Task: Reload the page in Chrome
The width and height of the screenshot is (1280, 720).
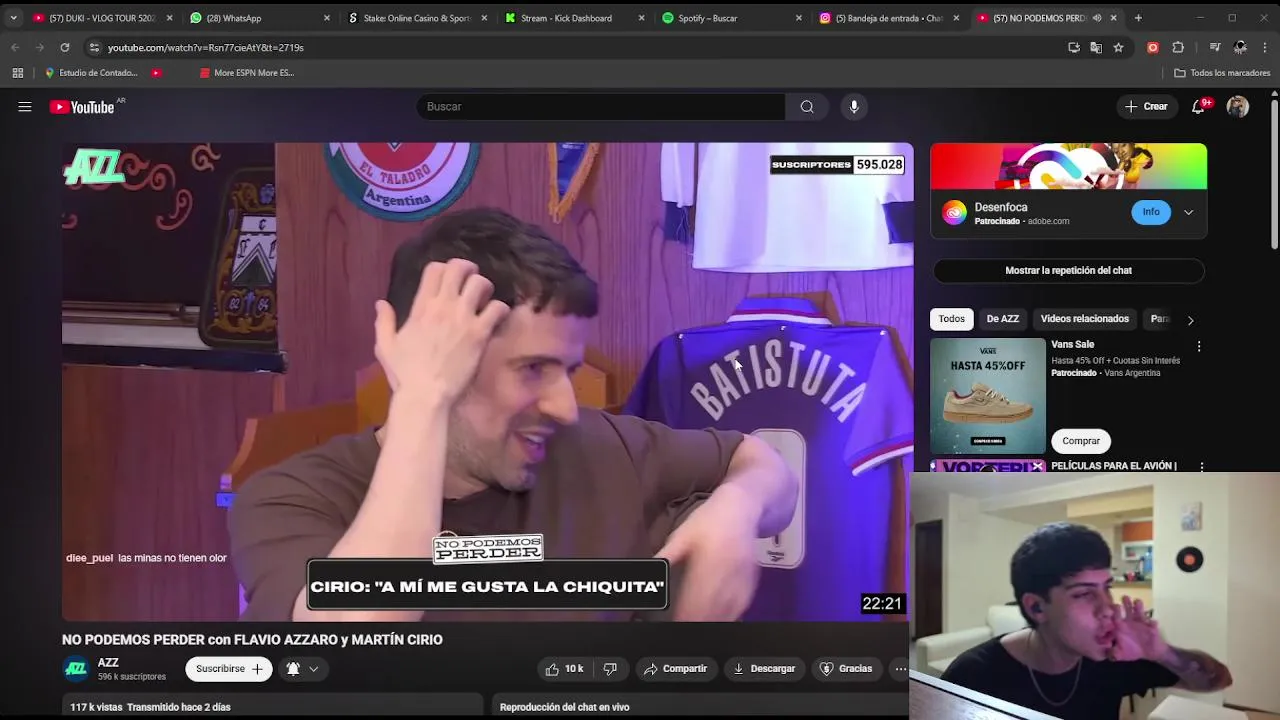Action: pos(65,47)
